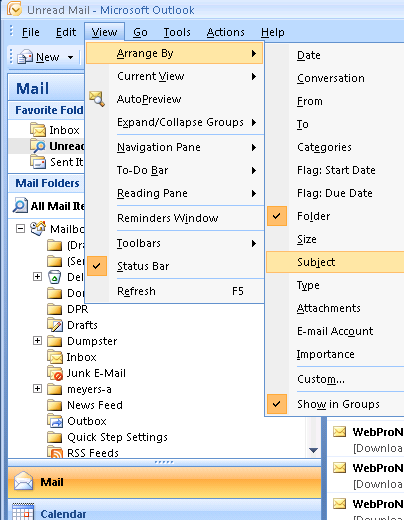This screenshot has width=404, height=520.
Task: Click the third WebProN message envelope icon
Action: (x=340, y=504)
